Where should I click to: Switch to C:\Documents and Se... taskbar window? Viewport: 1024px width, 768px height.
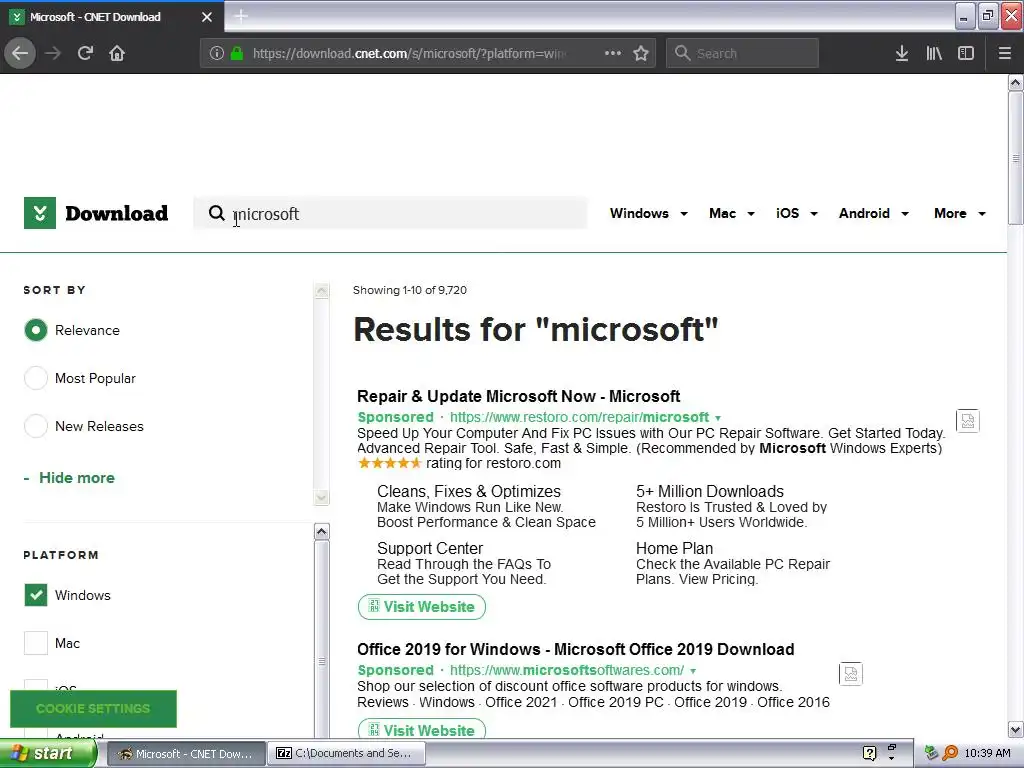(x=348, y=753)
